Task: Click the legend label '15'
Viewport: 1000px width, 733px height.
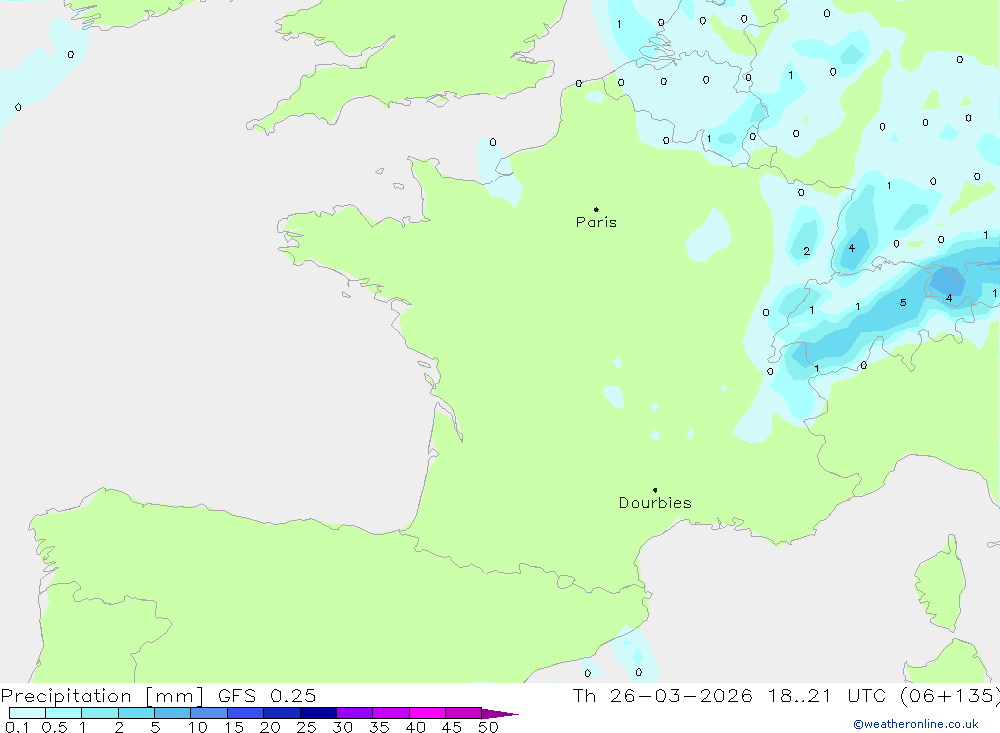Action: tap(234, 727)
